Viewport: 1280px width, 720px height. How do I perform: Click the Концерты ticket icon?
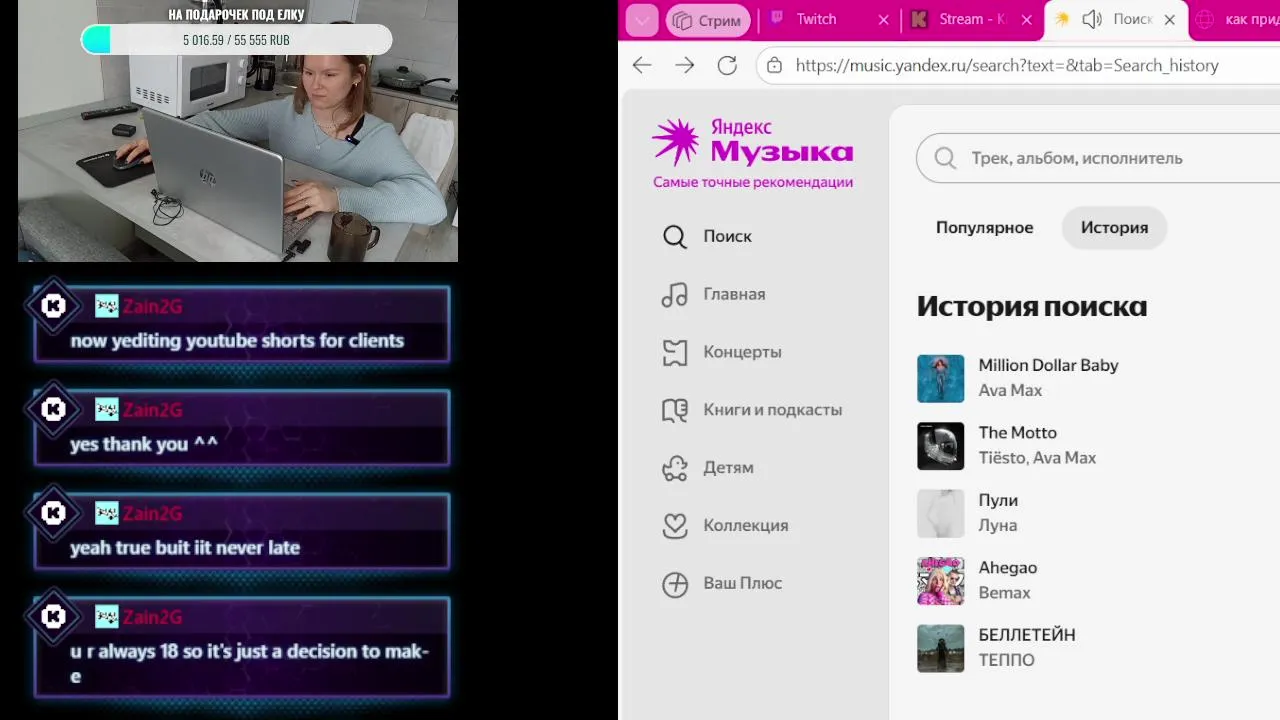[675, 352]
